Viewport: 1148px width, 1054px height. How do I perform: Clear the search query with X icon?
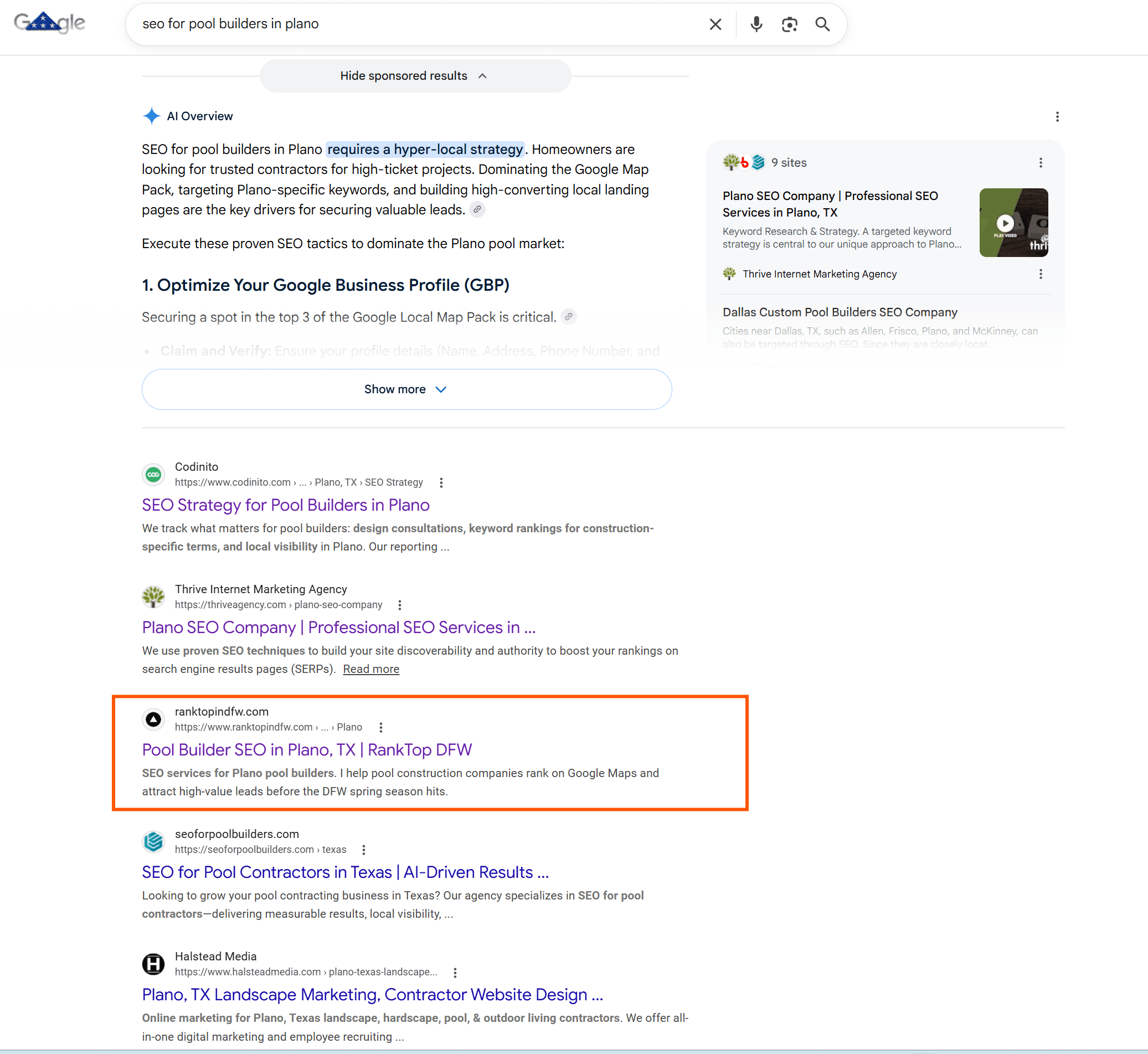pyautogui.click(x=715, y=24)
